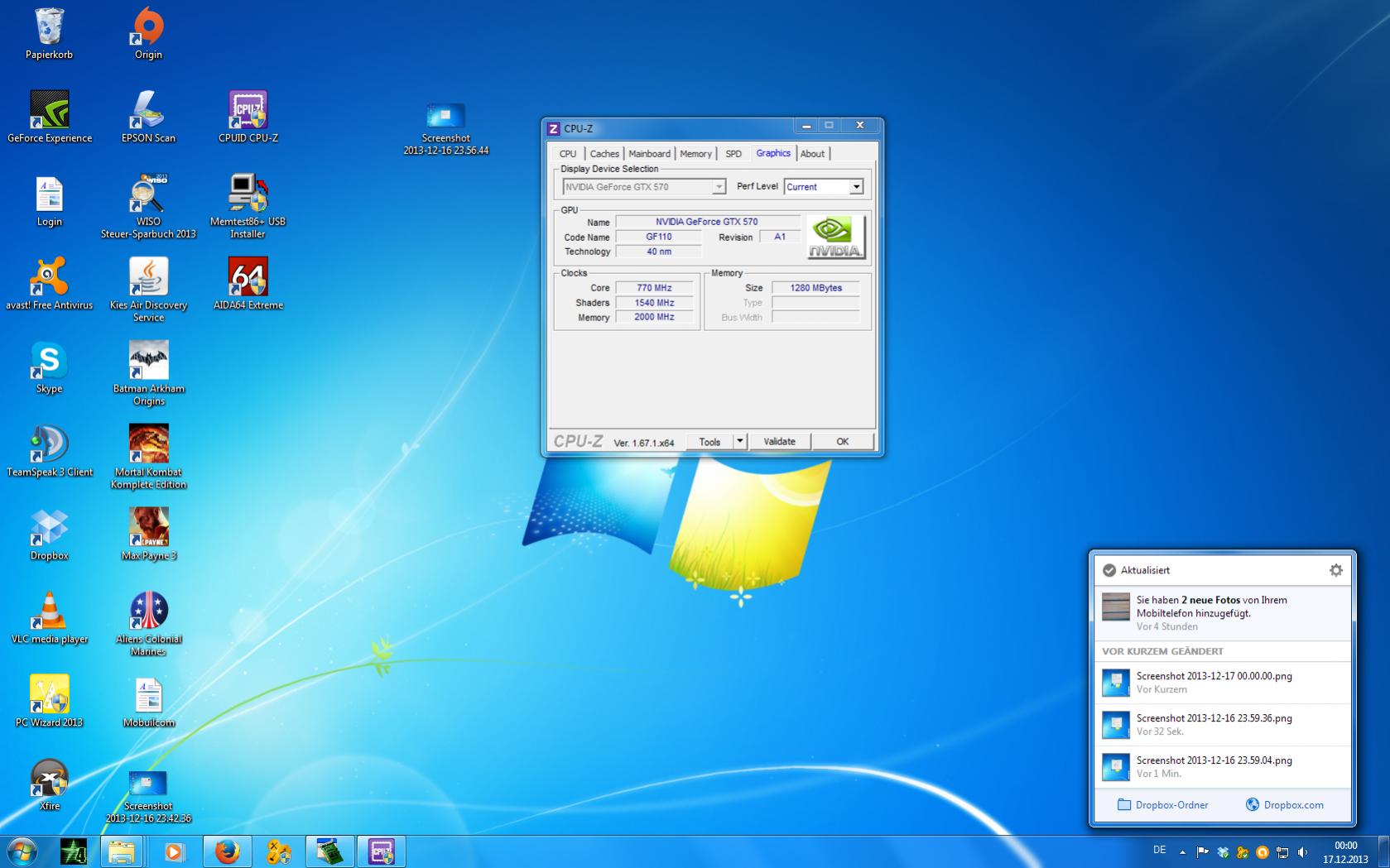The width and height of the screenshot is (1390, 868).
Task: Show hidden system tray icons
Action: coord(1182,851)
